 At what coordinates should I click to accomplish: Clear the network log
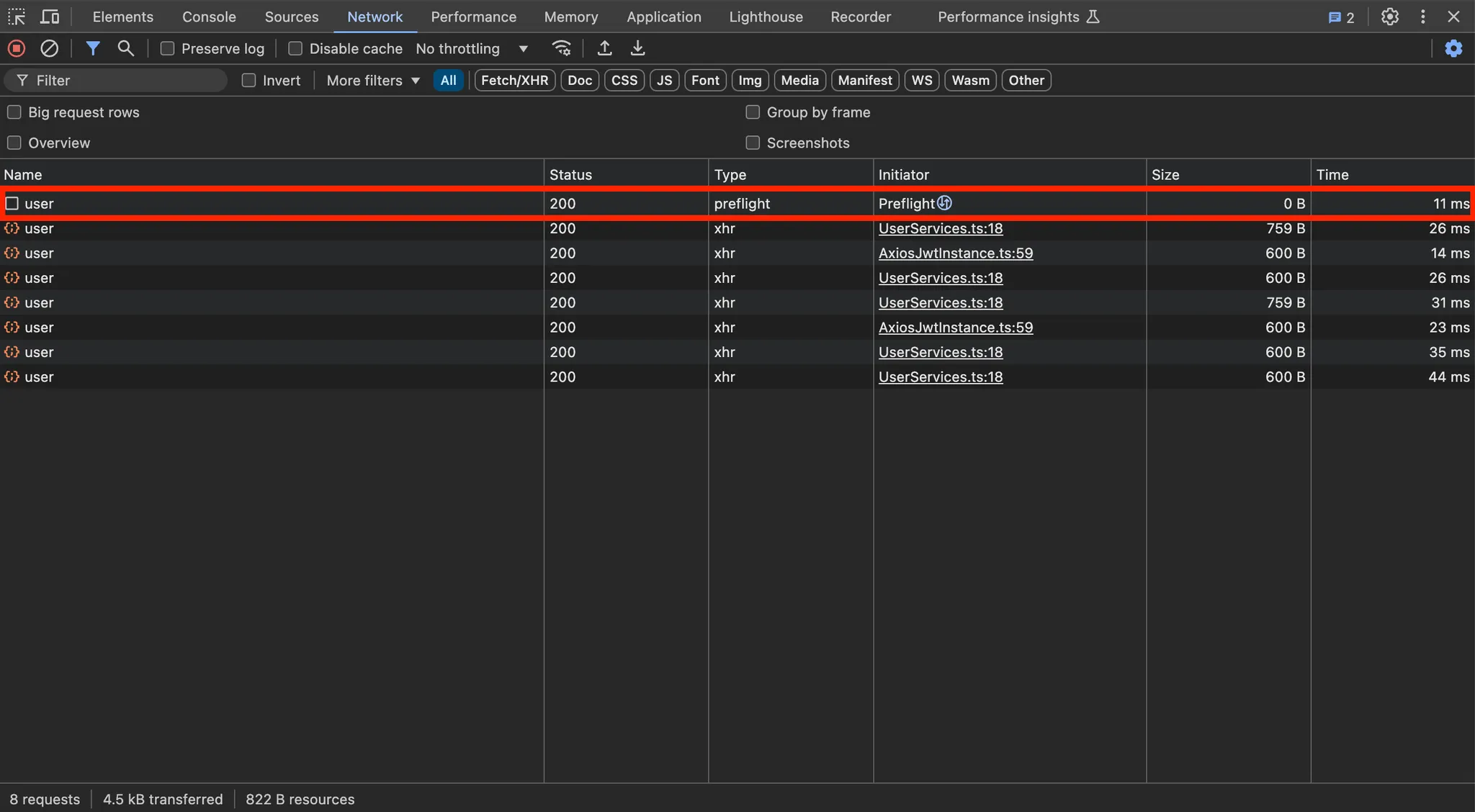tap(49, 48)
